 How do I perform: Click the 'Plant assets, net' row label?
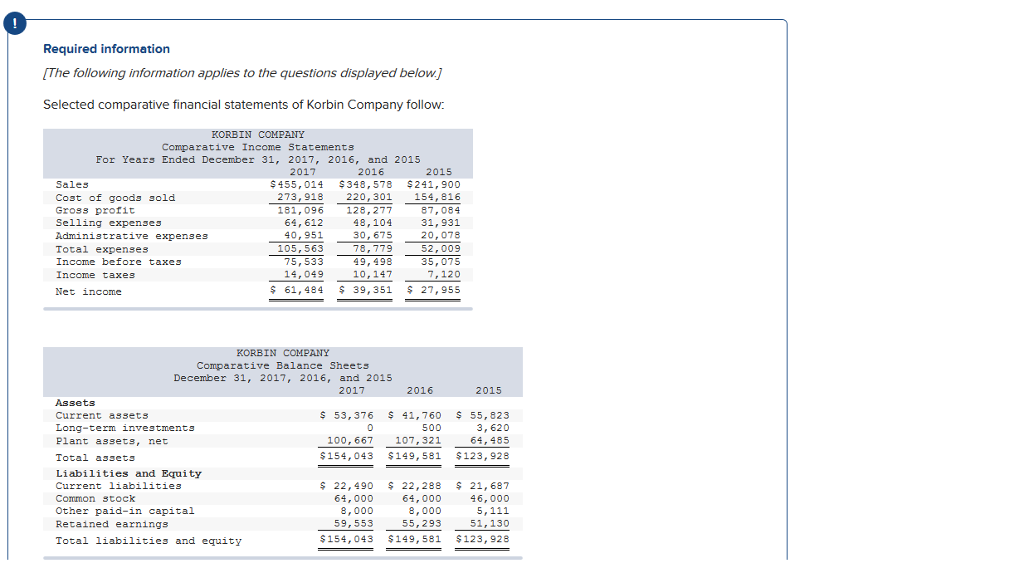(112, 441)
